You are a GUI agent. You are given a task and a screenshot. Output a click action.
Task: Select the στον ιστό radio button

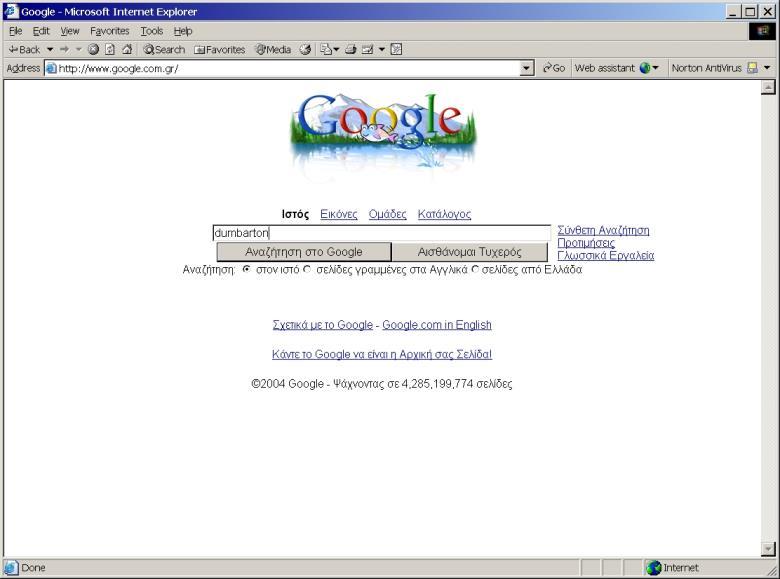[246, 269]
